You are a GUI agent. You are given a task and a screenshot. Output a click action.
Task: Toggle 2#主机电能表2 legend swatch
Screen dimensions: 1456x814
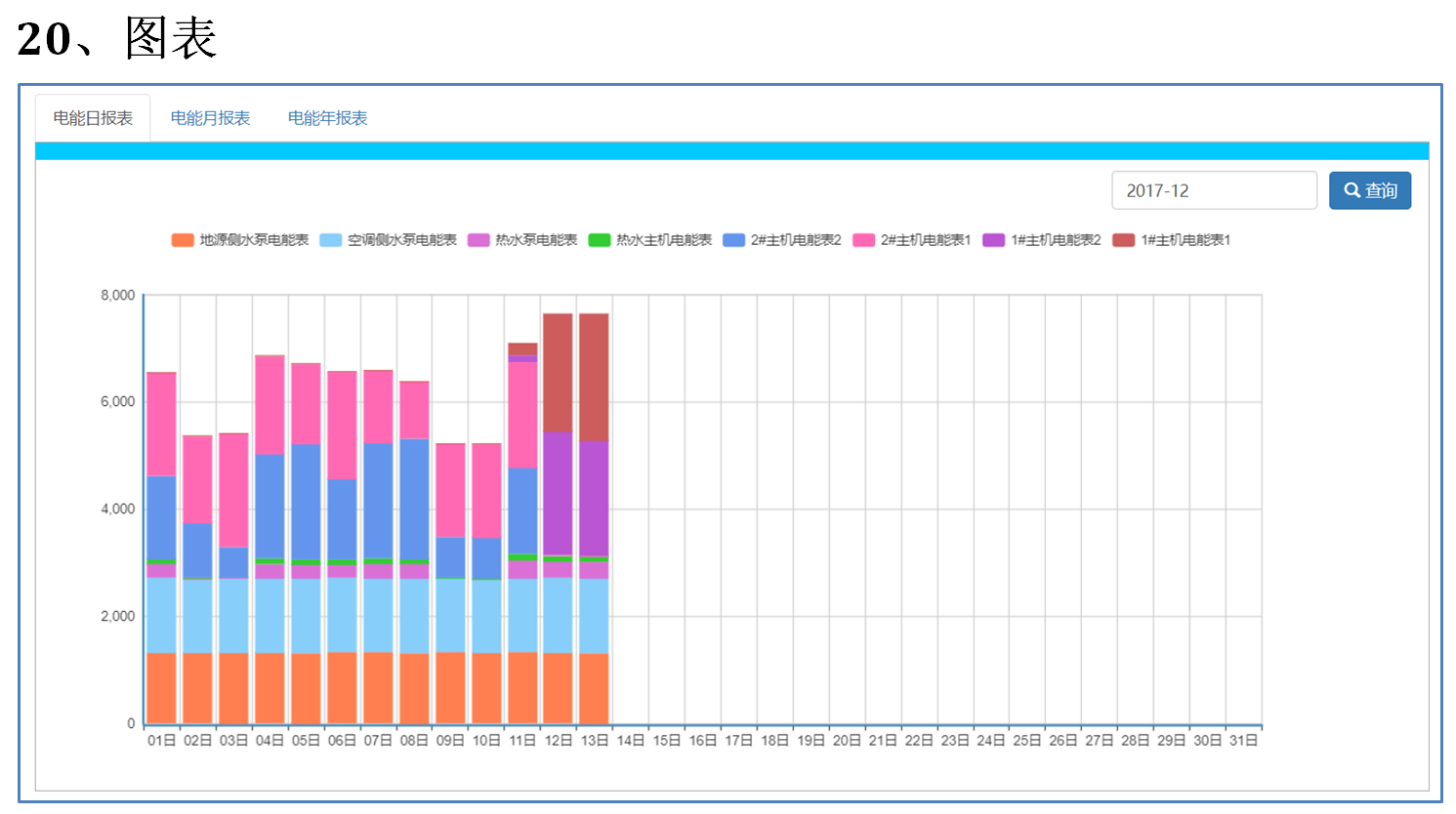(x=734, y=240)
